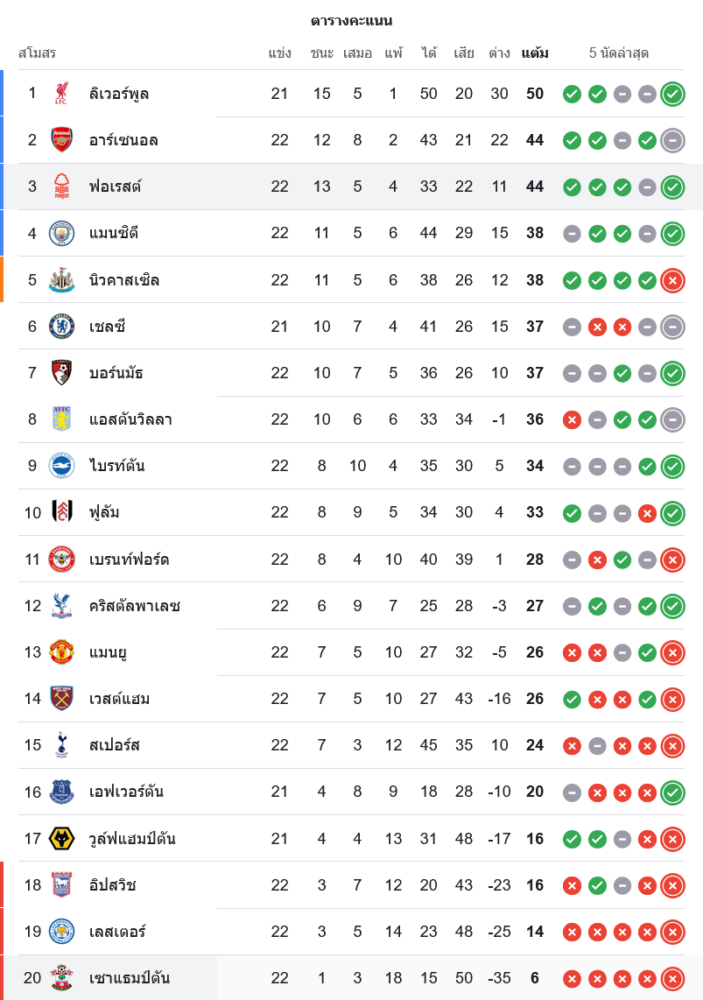Click the Wolverhampton wolf crest icon
Screen dimensions: 703x1000
[x=62, y=838]
